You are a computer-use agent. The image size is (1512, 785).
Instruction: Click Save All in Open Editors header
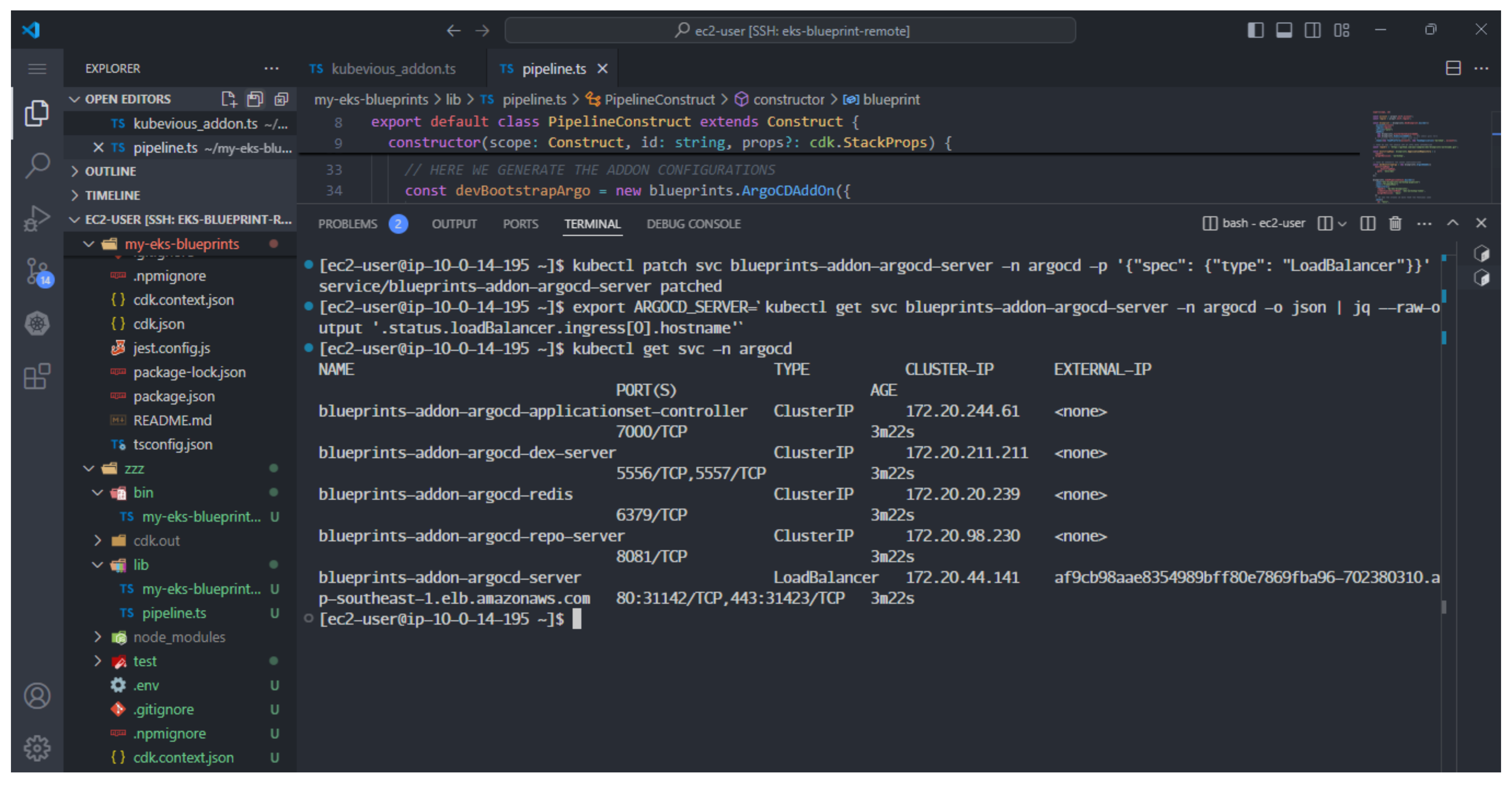(x=255, y=99)
